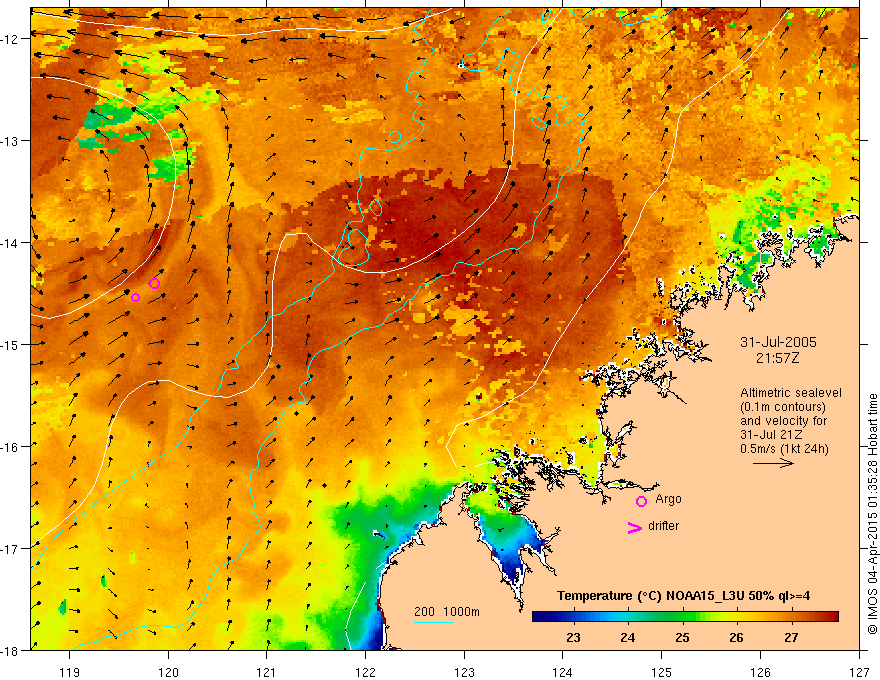
Task: Click the '26' color bar tick label
Action: [736, 637]
